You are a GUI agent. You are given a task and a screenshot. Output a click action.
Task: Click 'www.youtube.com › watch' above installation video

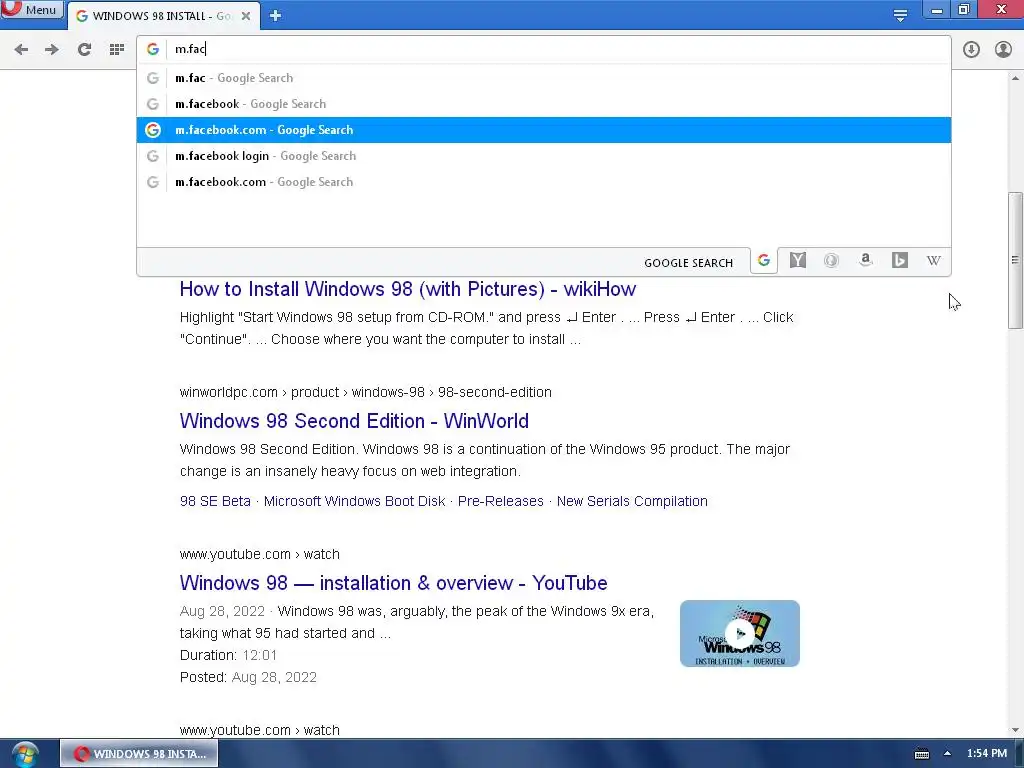point(259,554)
